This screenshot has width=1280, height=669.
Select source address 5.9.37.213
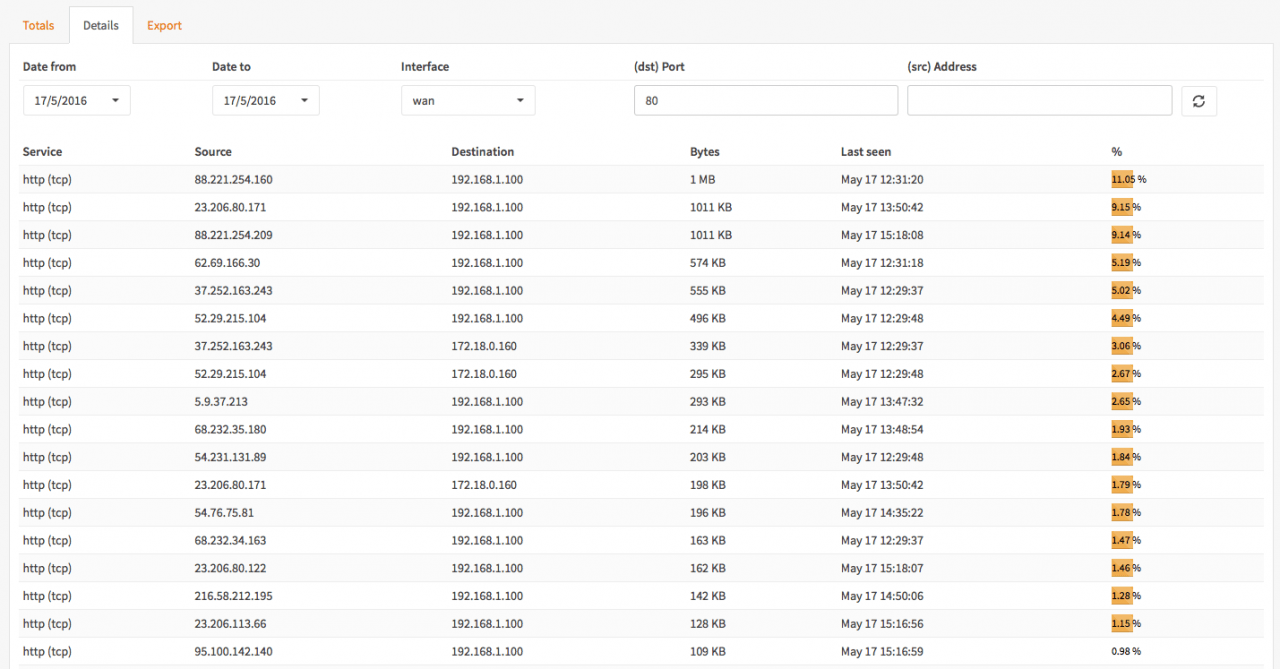tap(221, 402)
